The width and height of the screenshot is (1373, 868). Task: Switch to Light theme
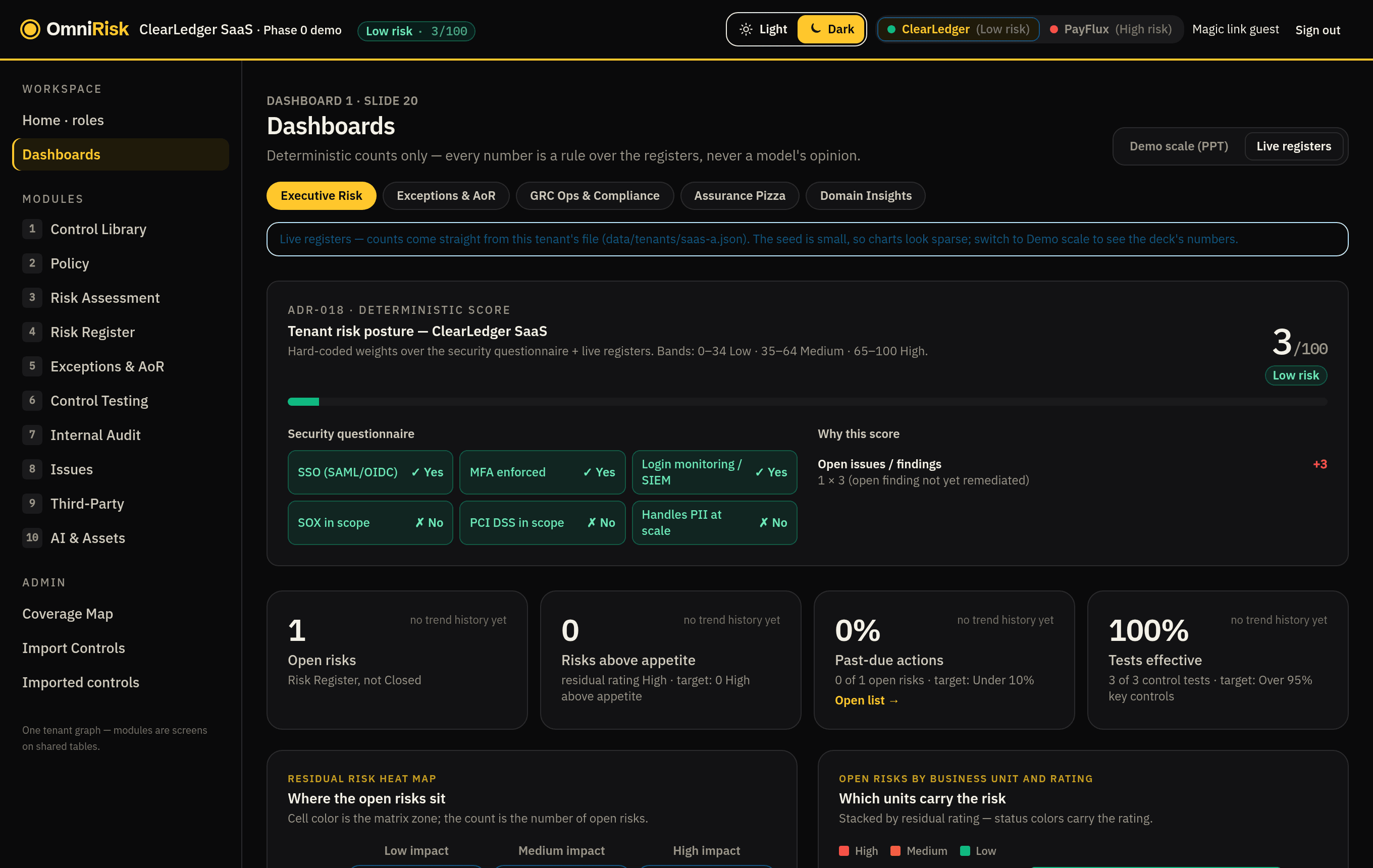pos(762,29)
